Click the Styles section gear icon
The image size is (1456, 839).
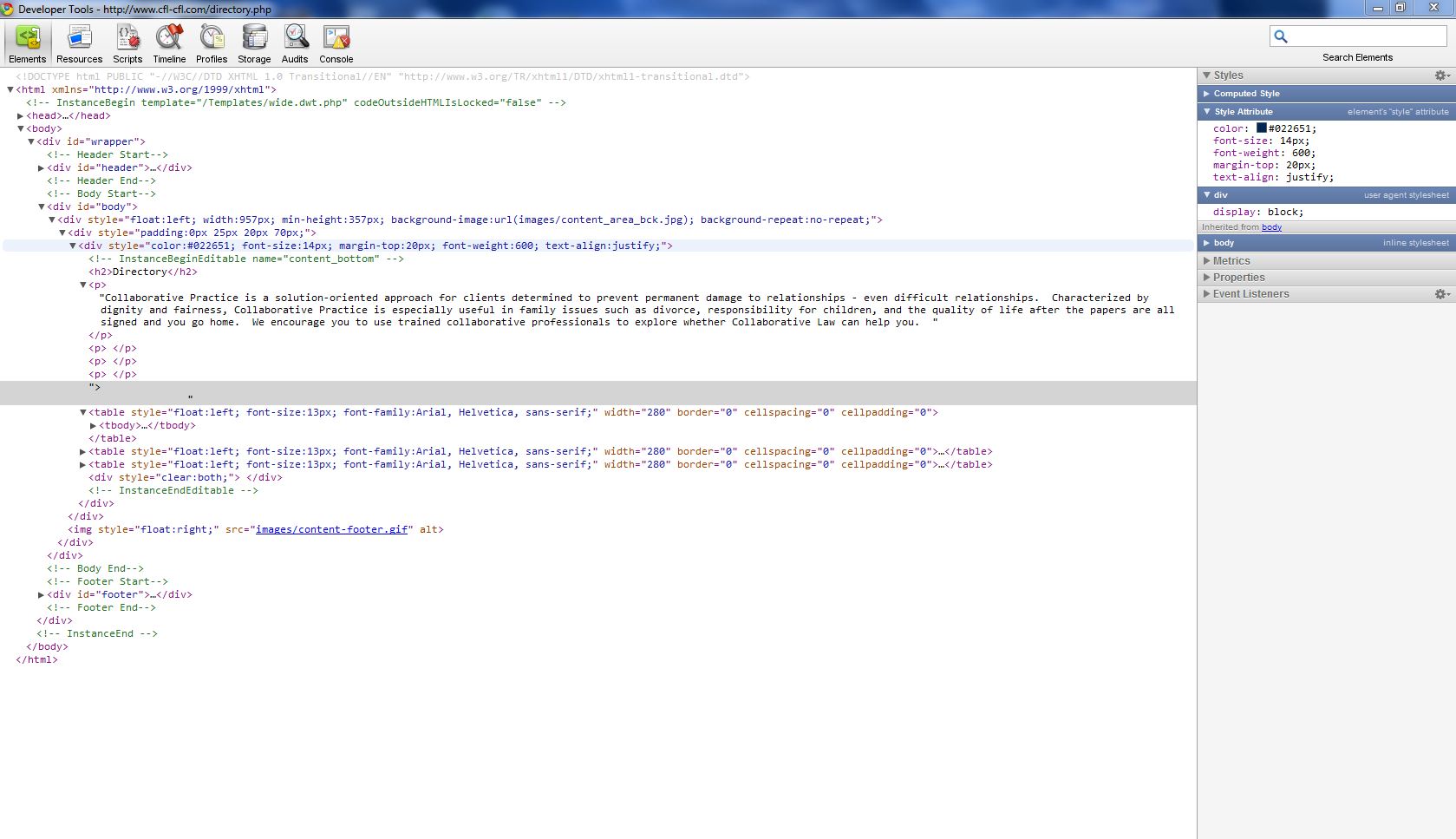(1441, 75)
